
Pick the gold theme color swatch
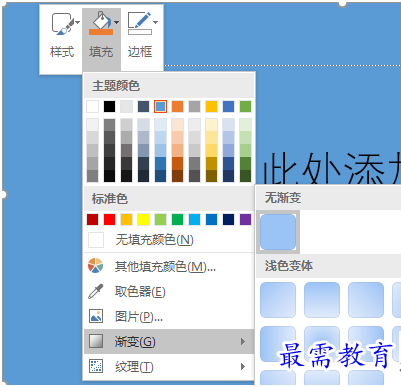pyautogui.click(x=211, y=106)
